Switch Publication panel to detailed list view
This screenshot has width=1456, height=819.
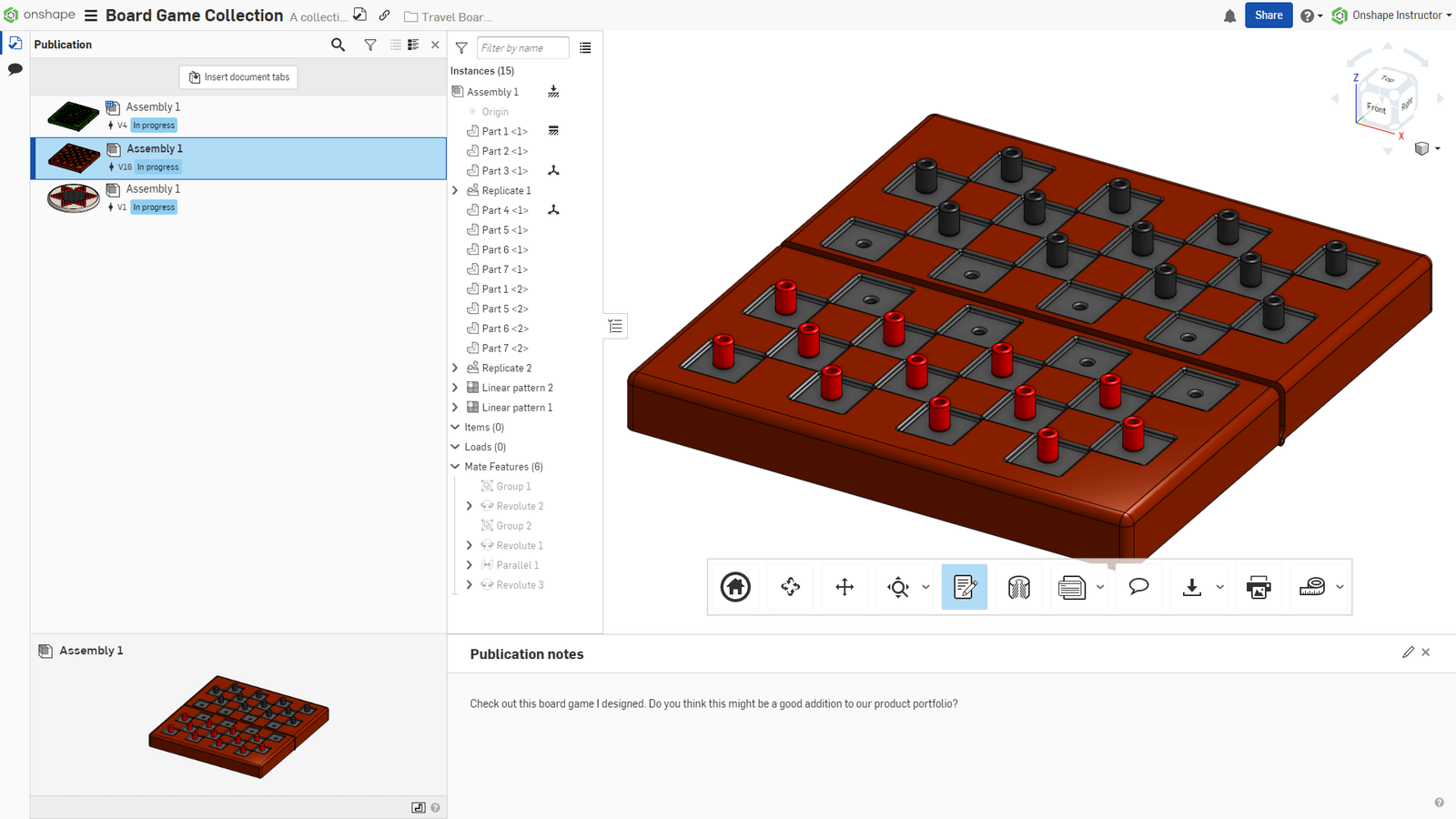tap(413, 45)
